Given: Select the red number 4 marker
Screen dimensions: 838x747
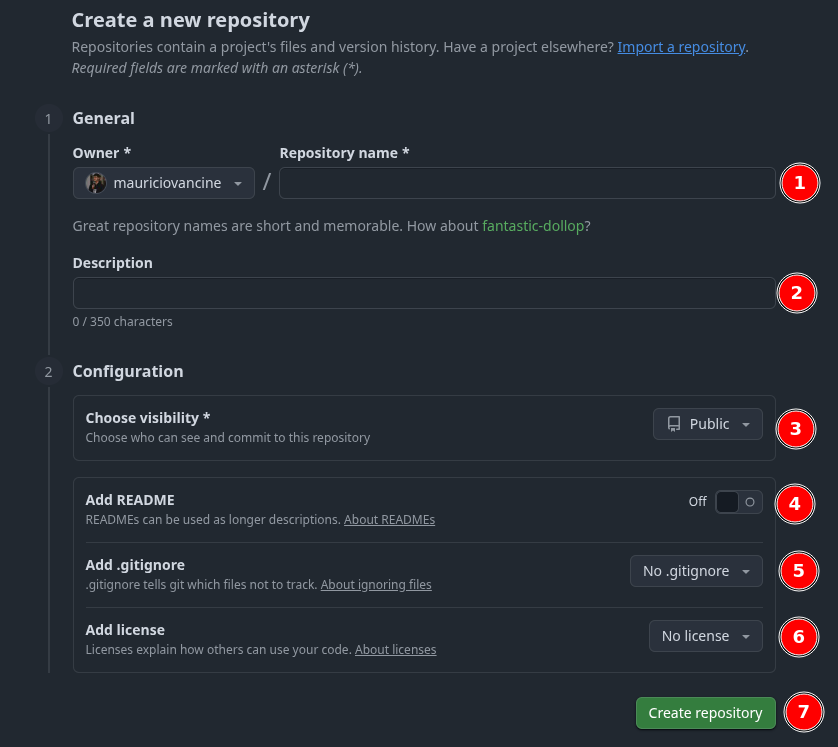Looking at the screenshot, I should 795,503.
